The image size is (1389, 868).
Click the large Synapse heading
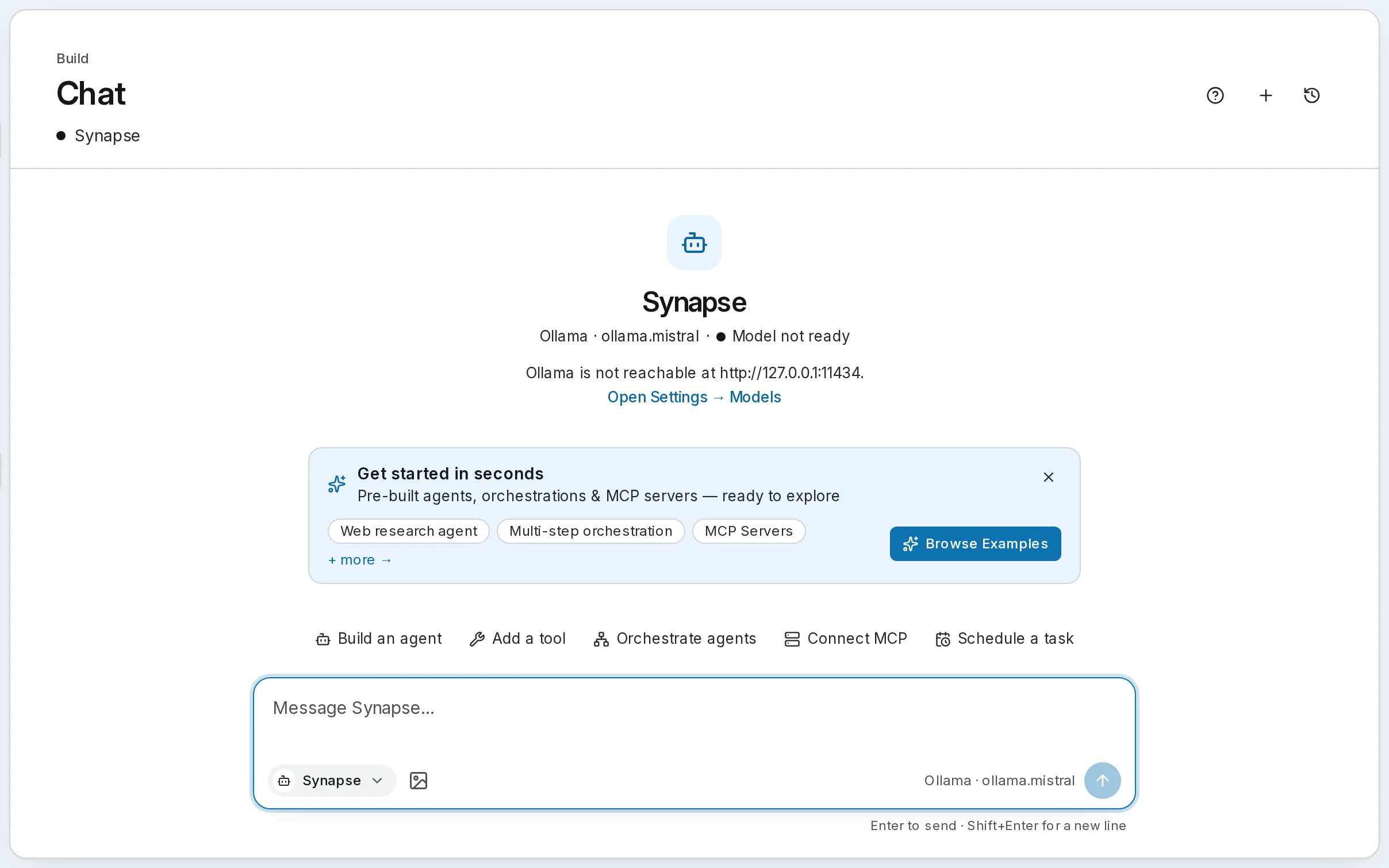tap(694, 302)
